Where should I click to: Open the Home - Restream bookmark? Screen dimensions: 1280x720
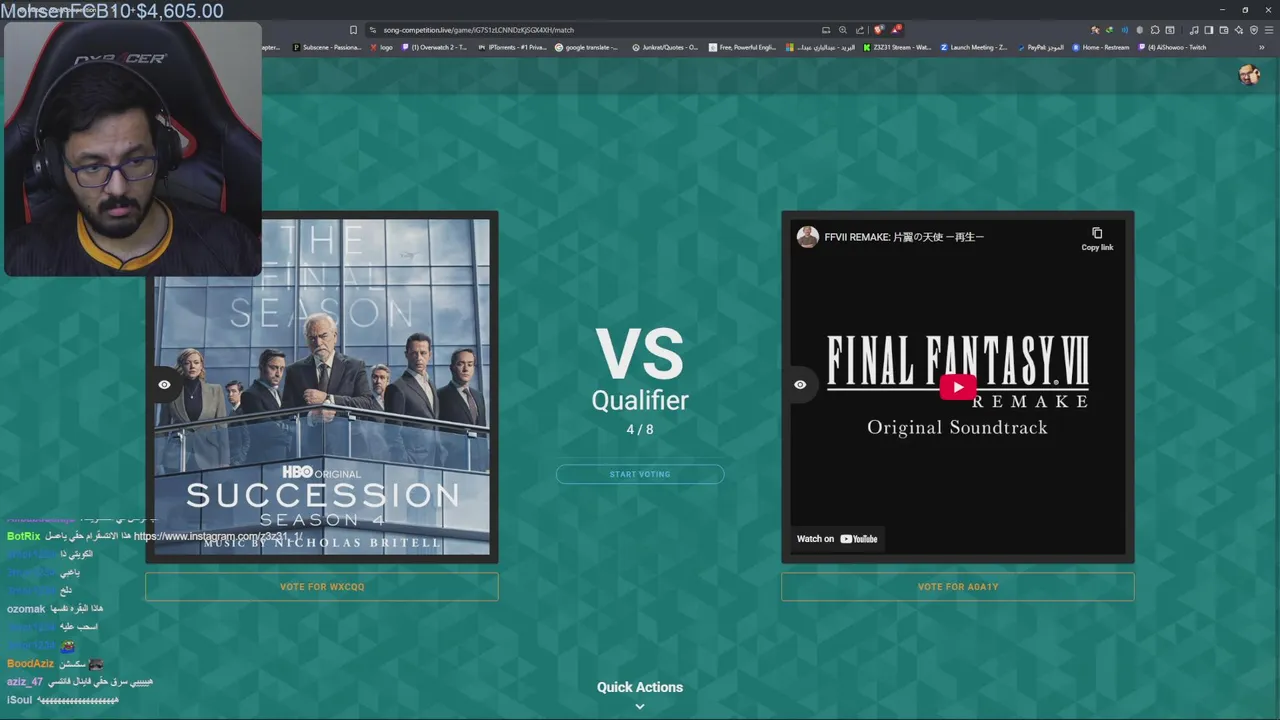click(x=1101, y=47)
